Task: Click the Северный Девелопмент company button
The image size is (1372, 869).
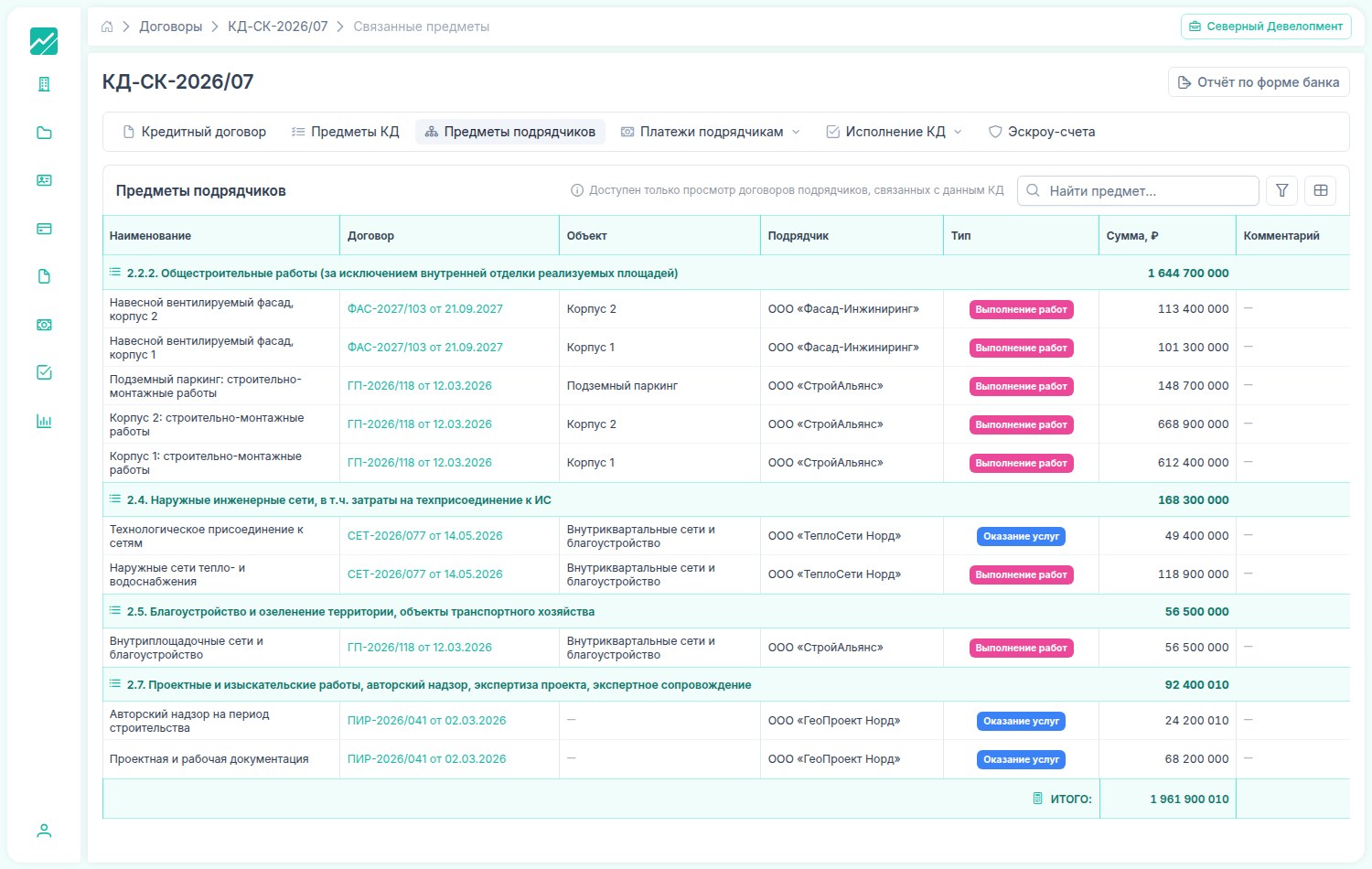Action: (x=1266, y=27)
